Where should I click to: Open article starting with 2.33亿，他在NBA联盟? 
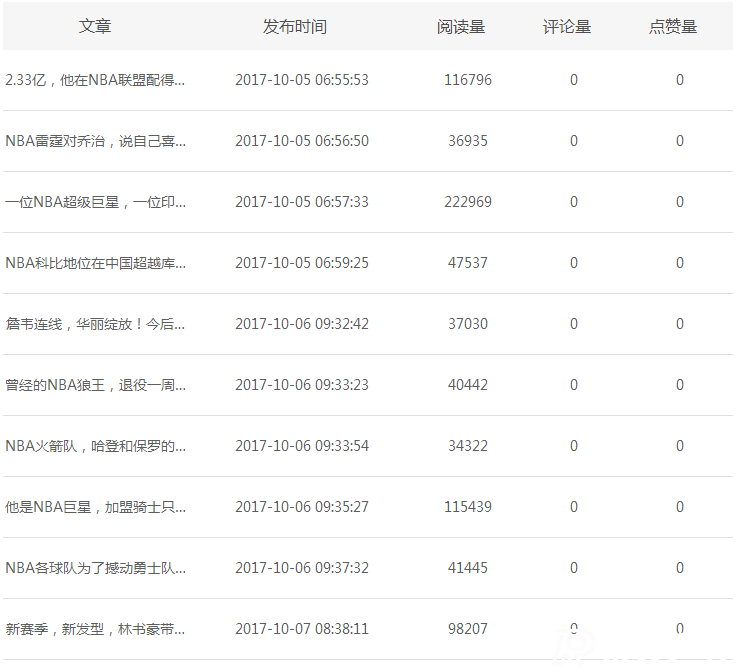pos(95,80)
